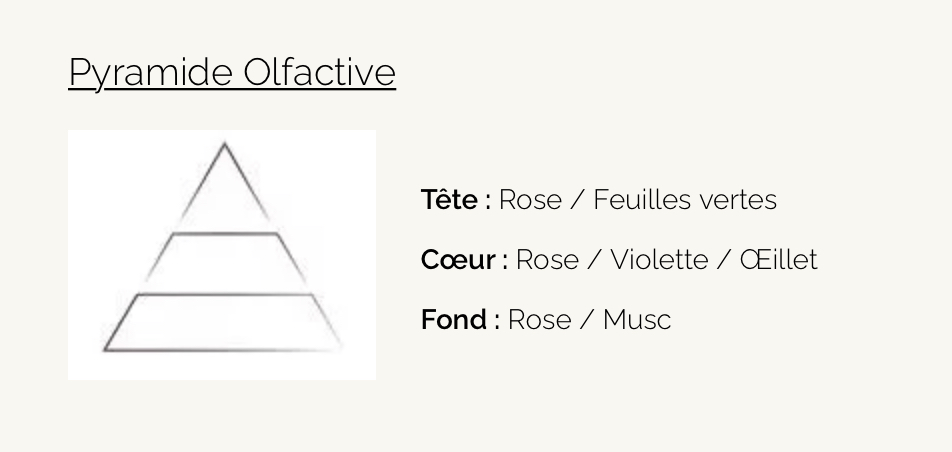Viewport: 952px width, 452px height.
Task: Click the Feuilles vertes note
Action: pos(685,199)
